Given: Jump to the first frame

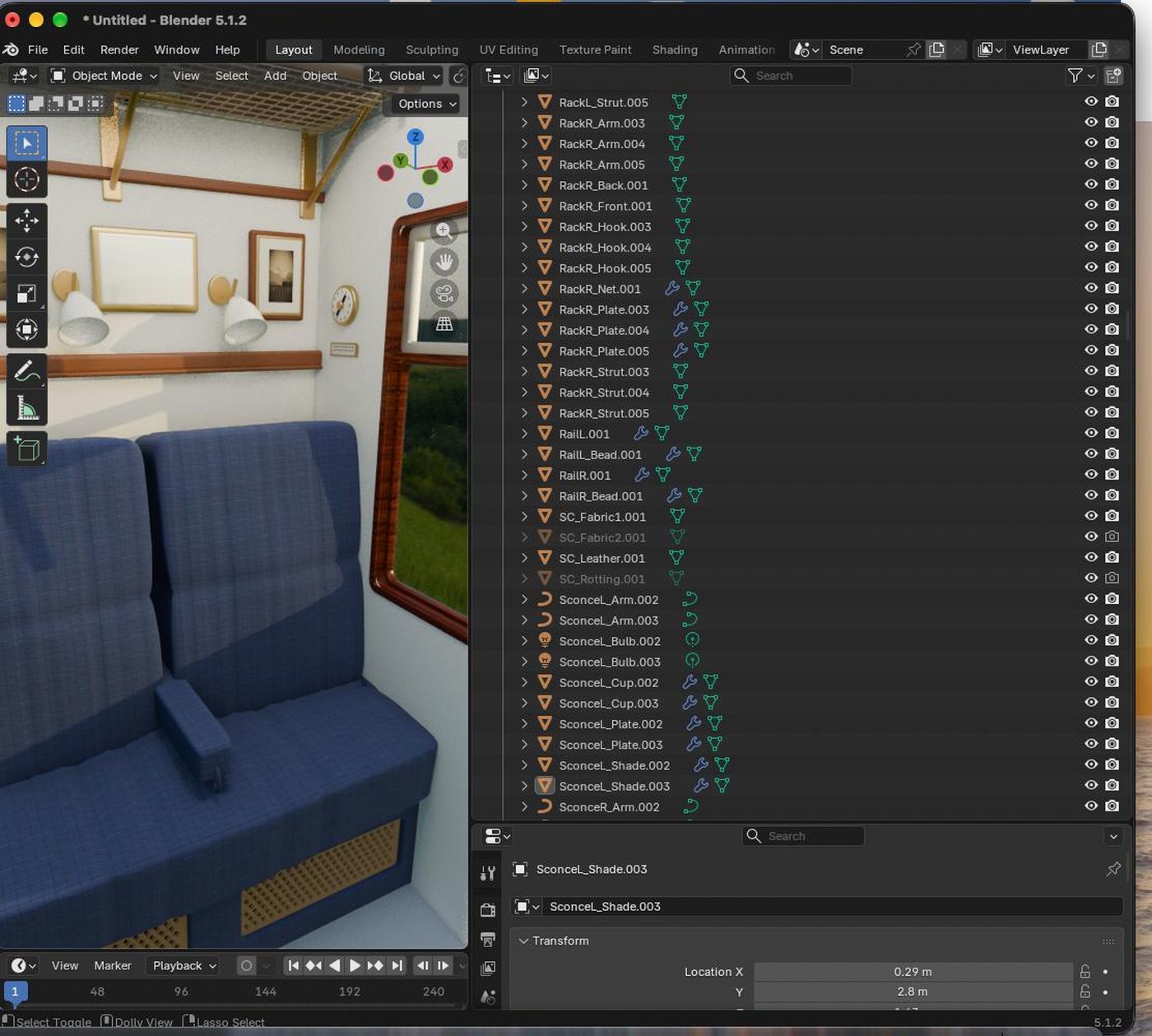Looking at the screenshot, I should tap(293, 965).
